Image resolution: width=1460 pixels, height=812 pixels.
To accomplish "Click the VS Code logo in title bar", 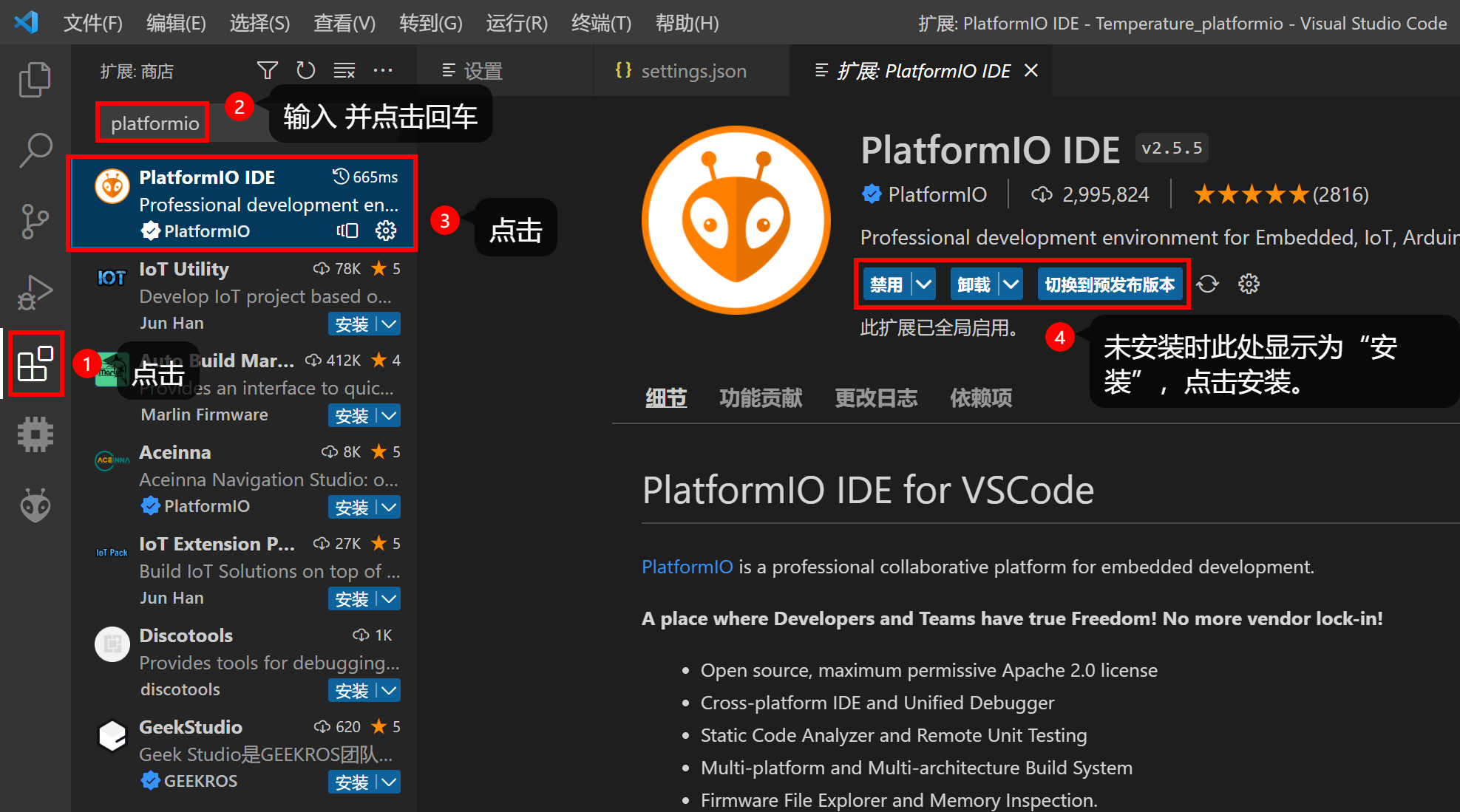I will point(27,22).
